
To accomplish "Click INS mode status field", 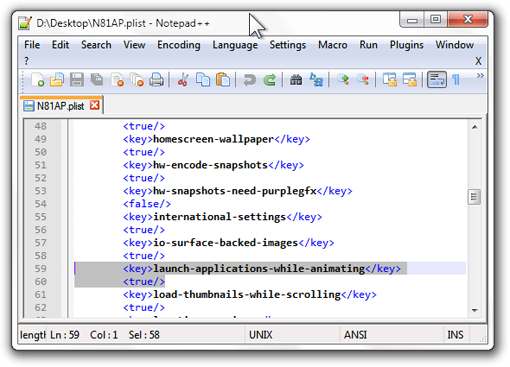I will (455, 335).
